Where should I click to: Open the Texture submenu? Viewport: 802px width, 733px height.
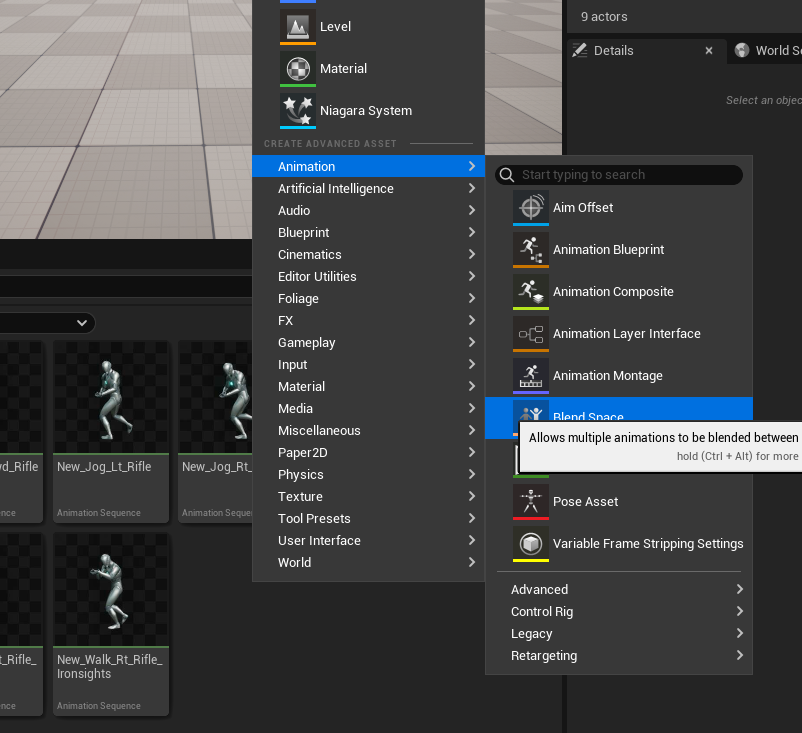pyautogui.click(x=368, y=496)
